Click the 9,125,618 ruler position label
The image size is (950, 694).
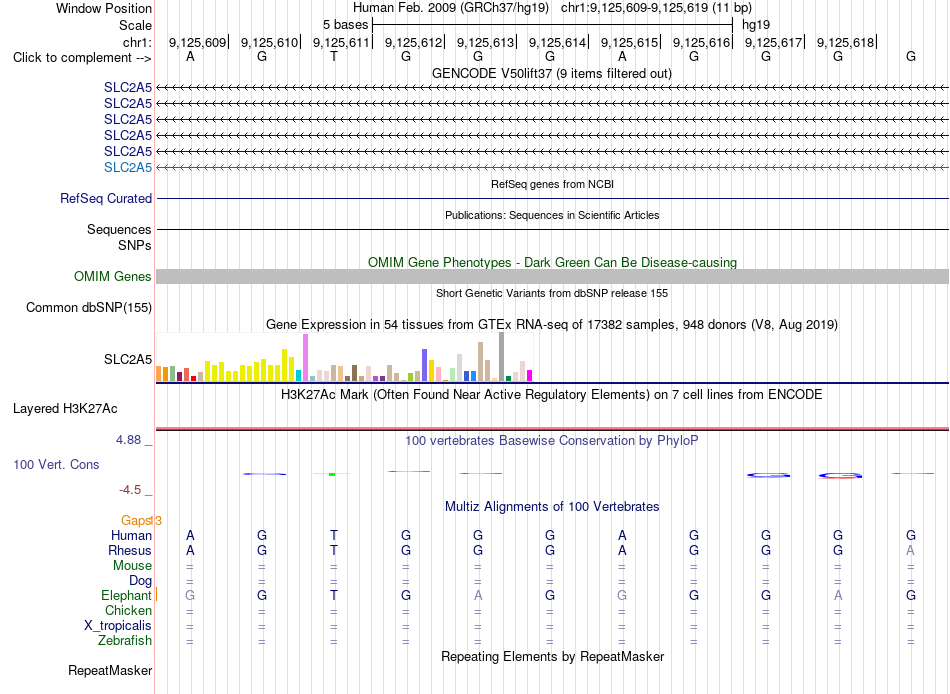point(845,42)
